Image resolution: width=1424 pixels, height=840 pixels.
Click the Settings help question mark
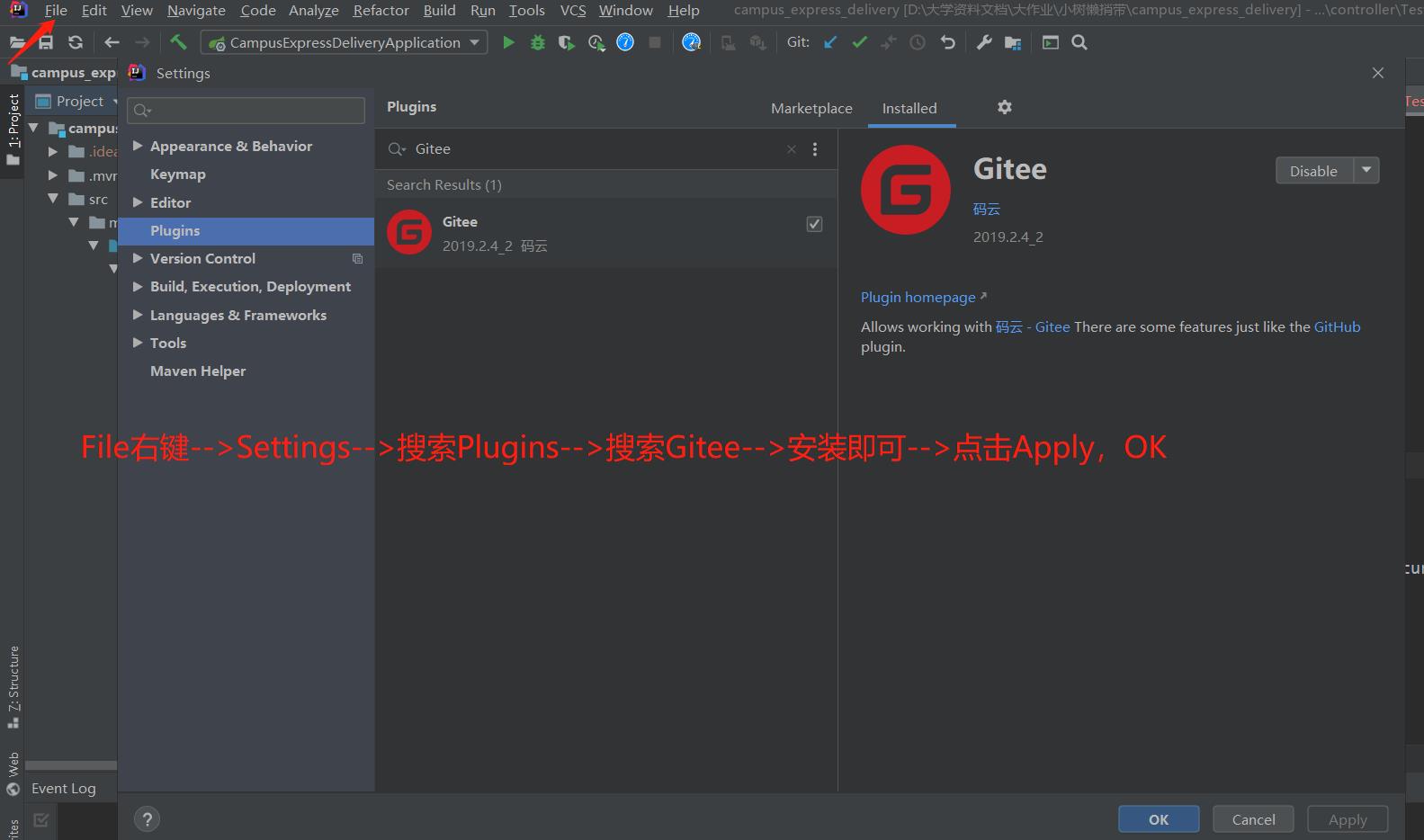coord(147,819)
